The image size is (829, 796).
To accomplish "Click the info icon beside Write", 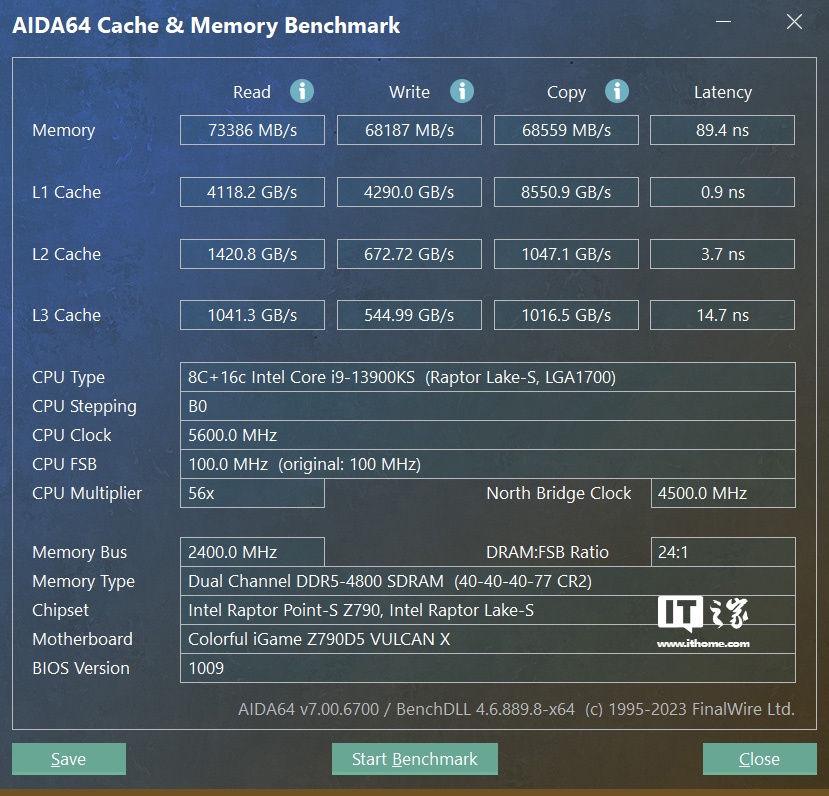I will [461, 91].
